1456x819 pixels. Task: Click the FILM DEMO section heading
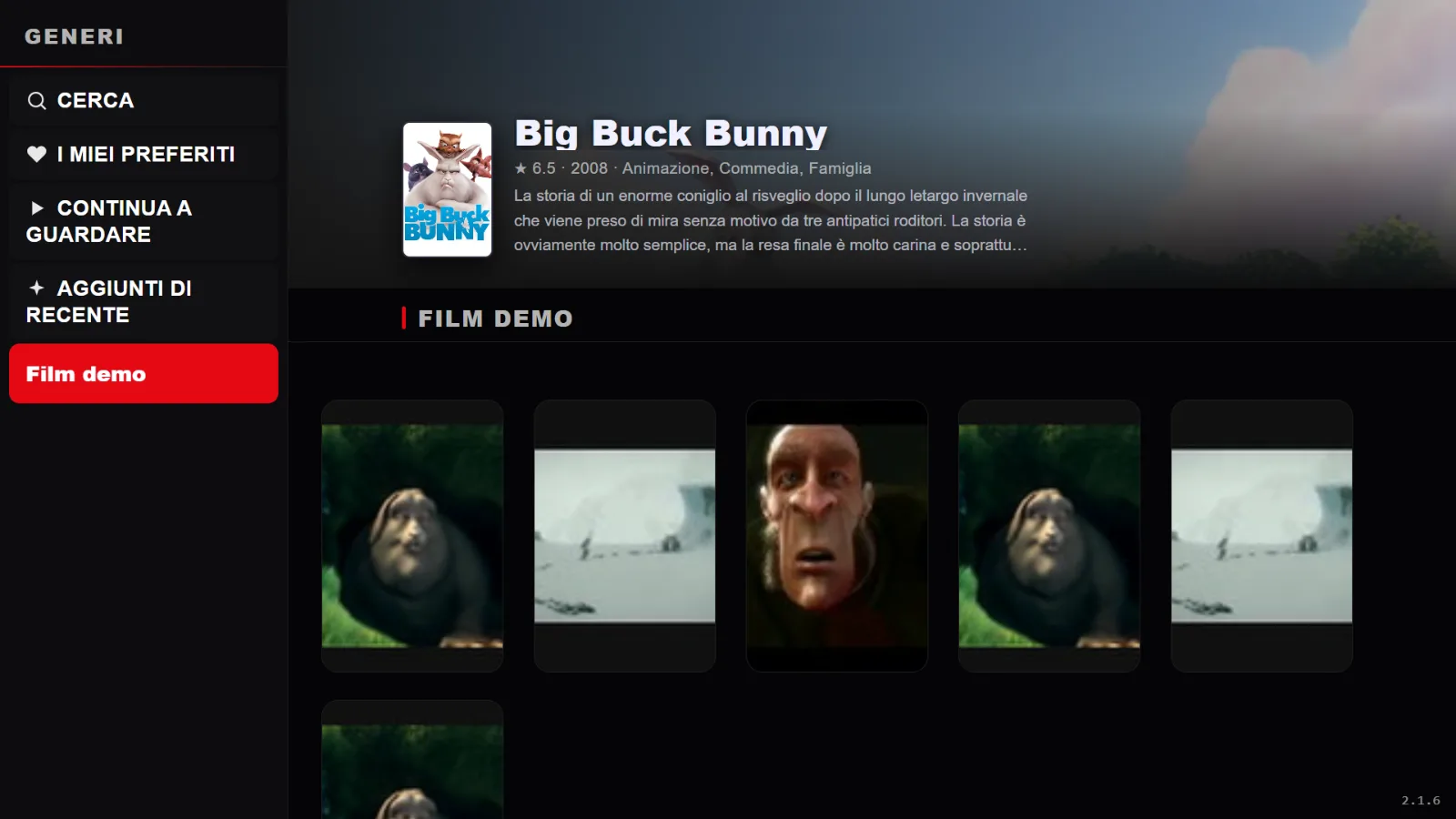[x=495, y=318]
